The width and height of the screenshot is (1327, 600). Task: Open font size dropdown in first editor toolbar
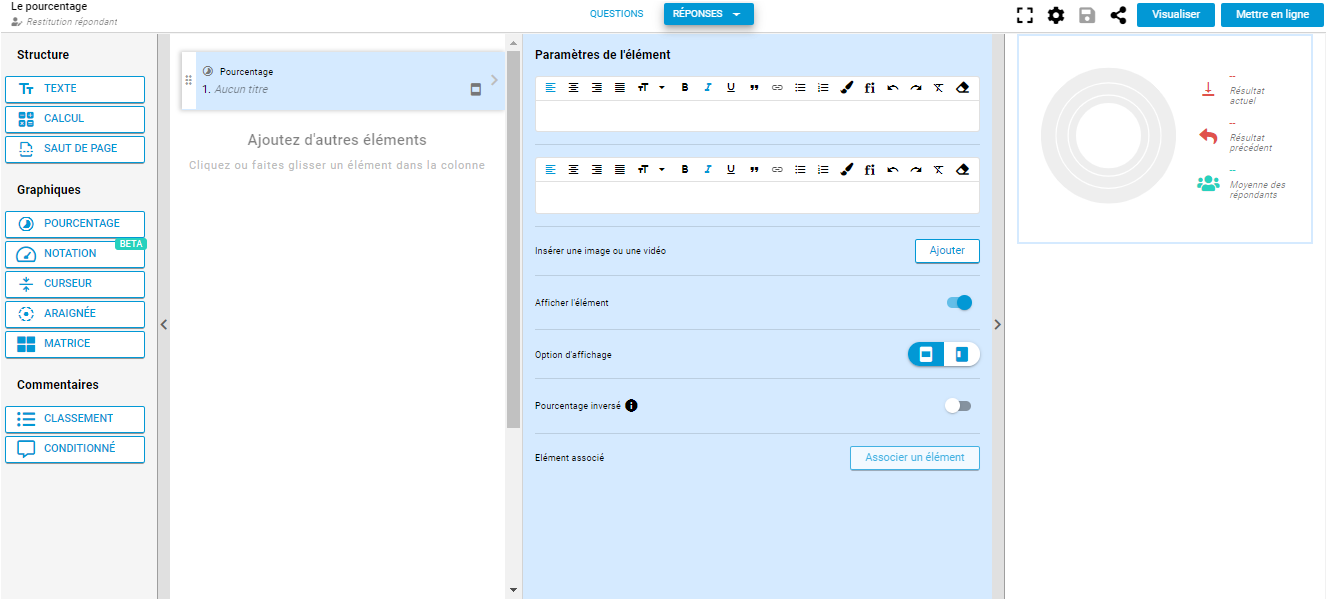(650, 87)
